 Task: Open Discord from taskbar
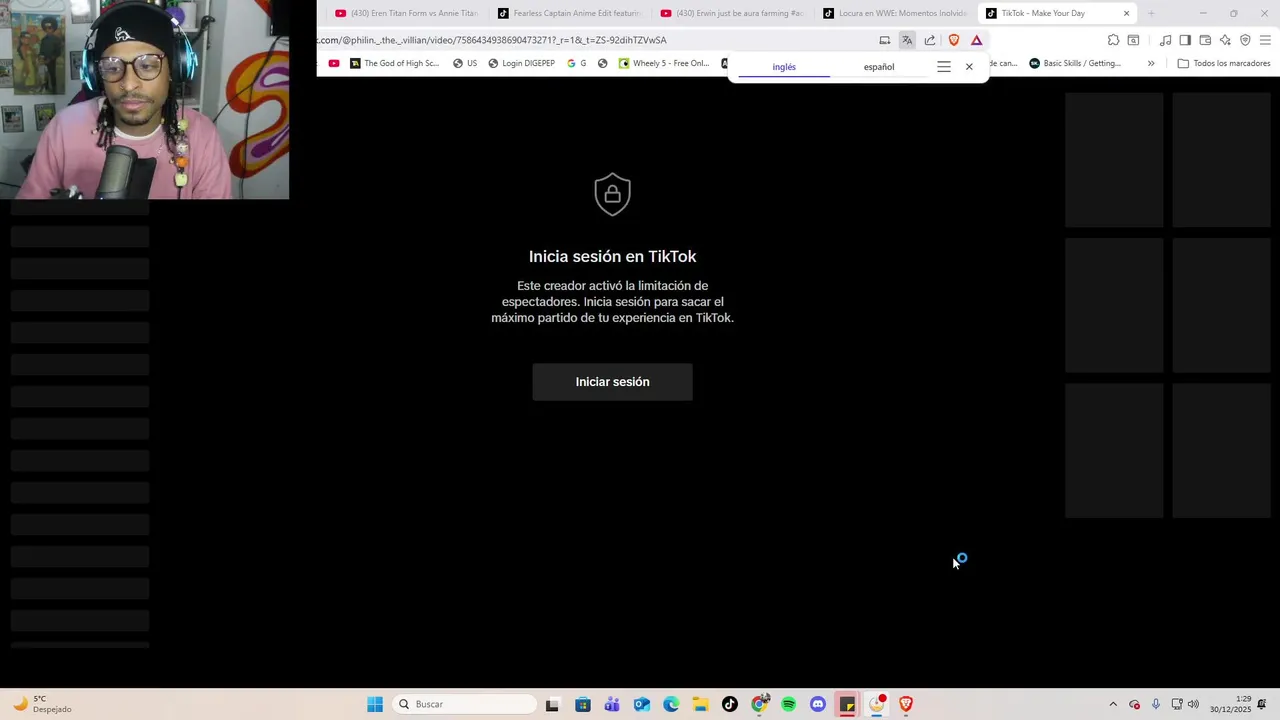click(x=818, y=704)
